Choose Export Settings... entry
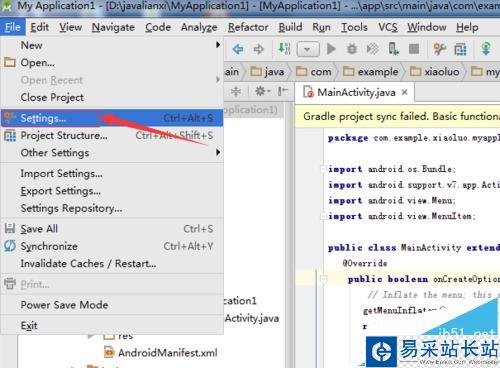The image size is (500, 368). [x=112, y=191]
